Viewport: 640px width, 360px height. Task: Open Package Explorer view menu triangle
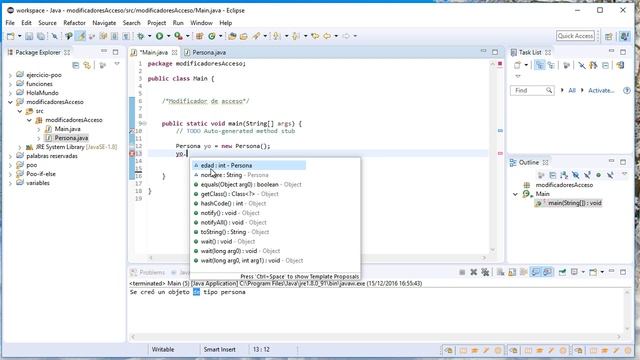[117, 64]
